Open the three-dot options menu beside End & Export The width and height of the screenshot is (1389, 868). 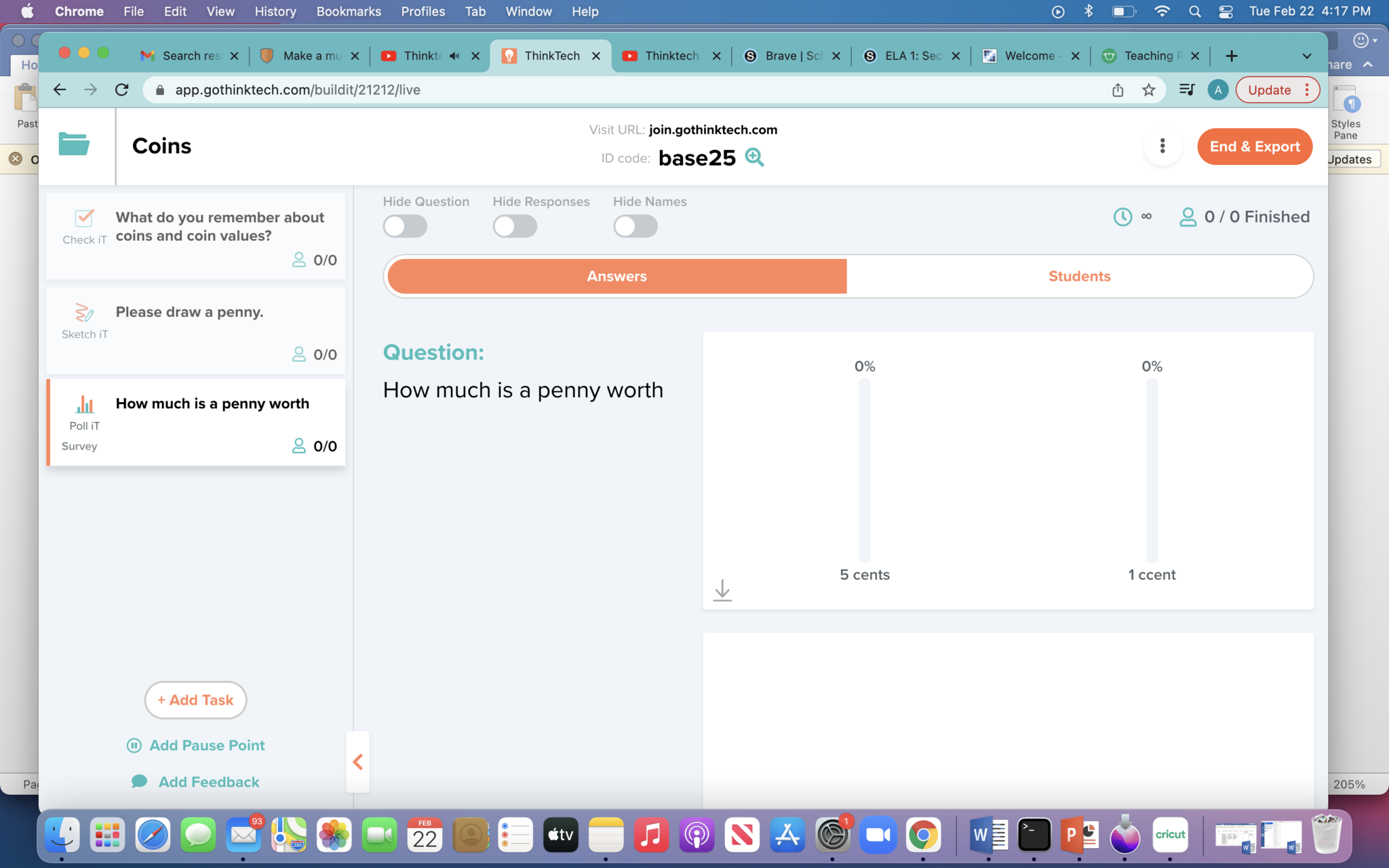[x=1162, y=146]
